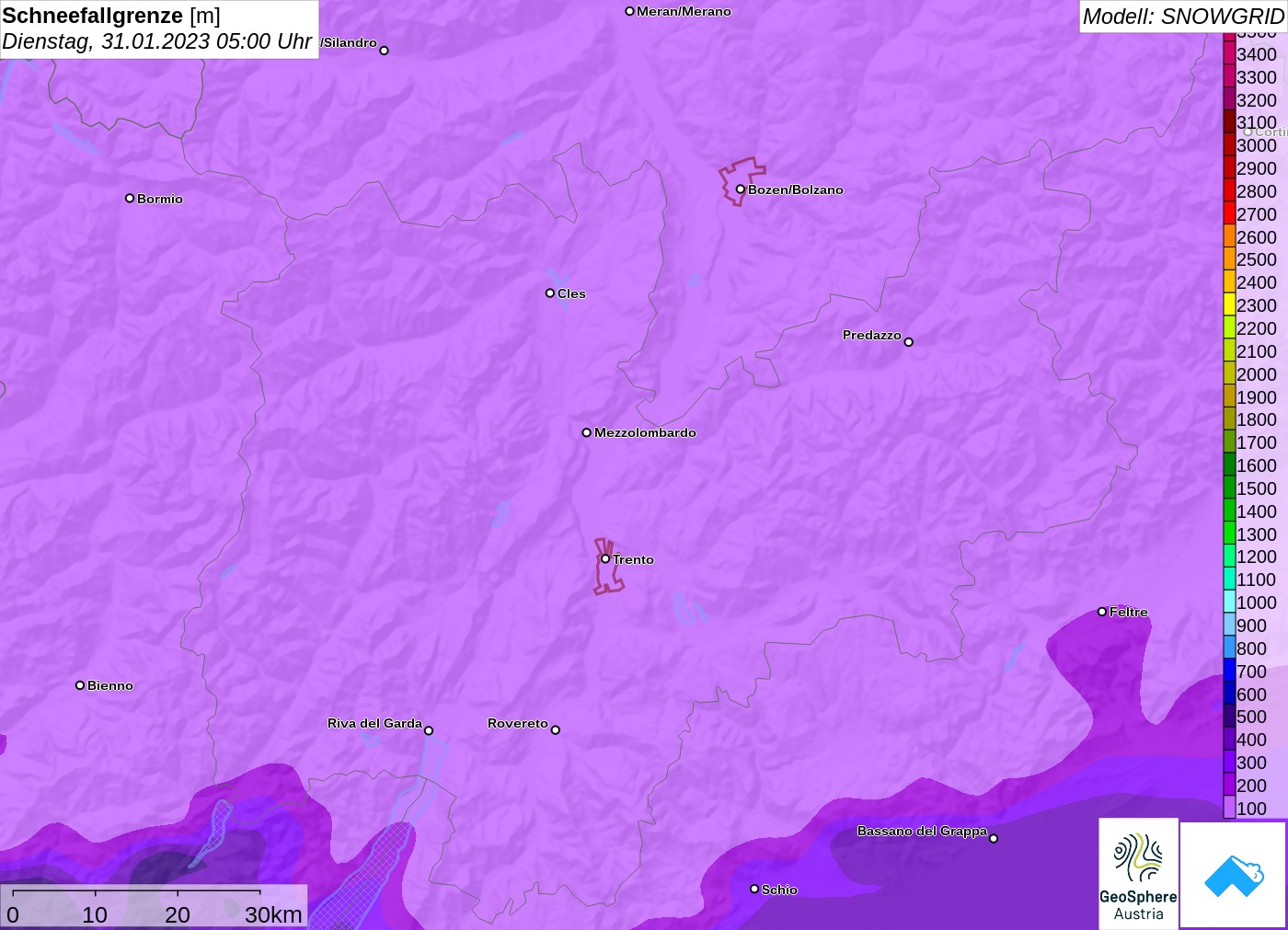Select the 1500 m green legend swatch

coord(1229,488)
